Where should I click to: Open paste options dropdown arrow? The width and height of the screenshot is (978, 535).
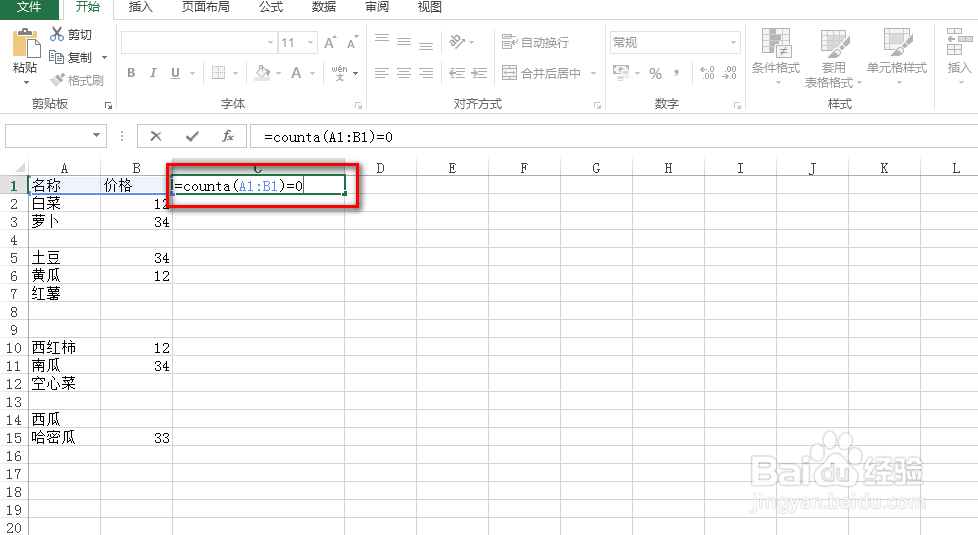[26, 82]
